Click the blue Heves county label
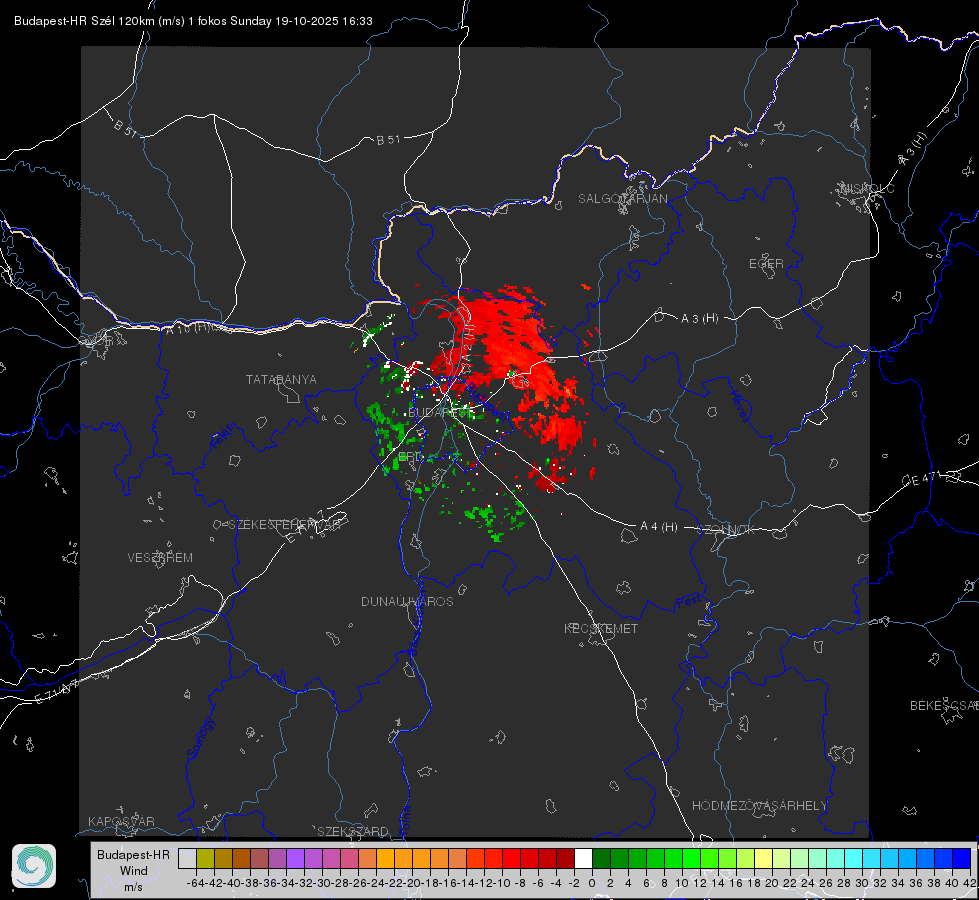 click(740, 405)
